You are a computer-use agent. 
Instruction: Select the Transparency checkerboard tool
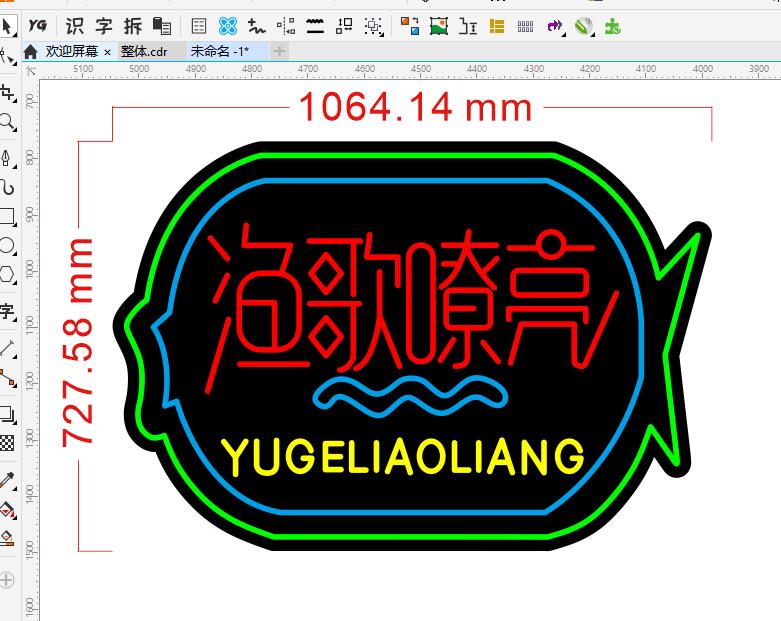7,443
